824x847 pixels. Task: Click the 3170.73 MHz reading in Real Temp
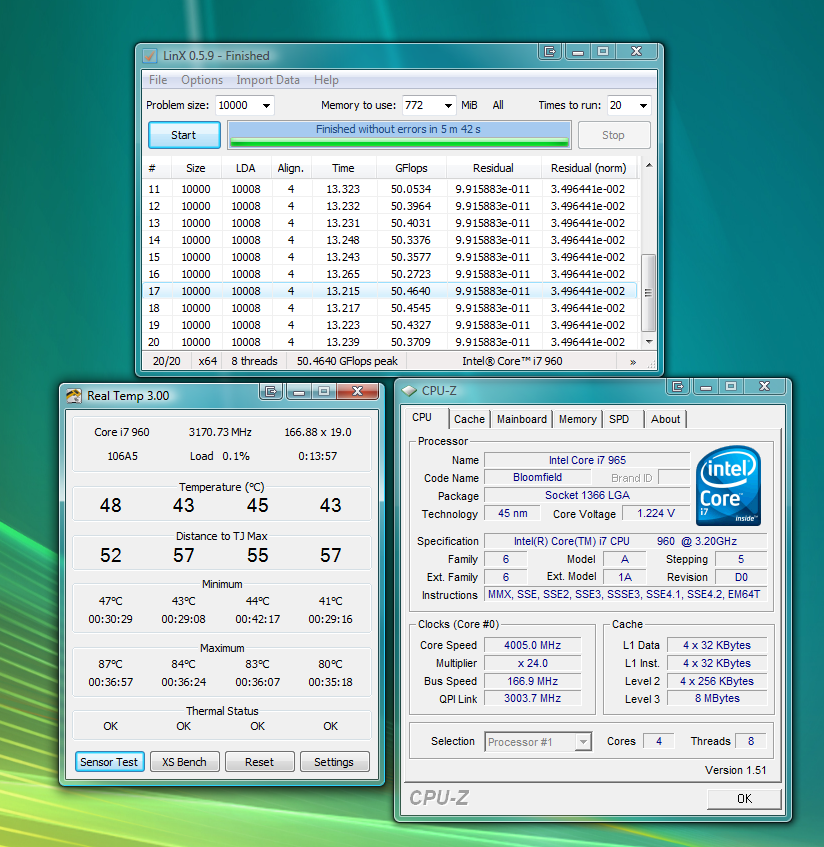coord(220,432)
